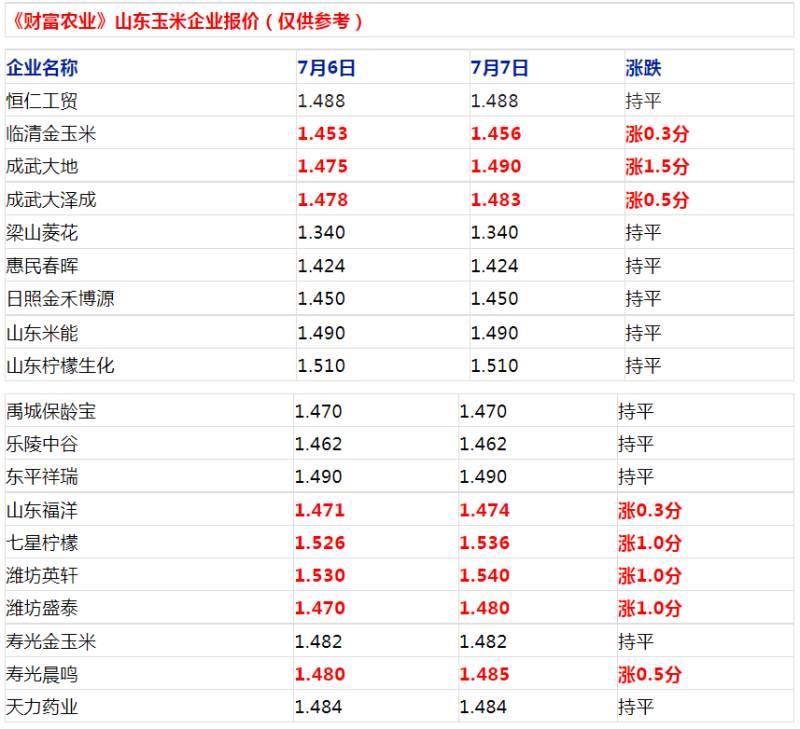
Task: Click 七星柠檬 July 7 price 1.536
Action: click(x=484, y=543)
